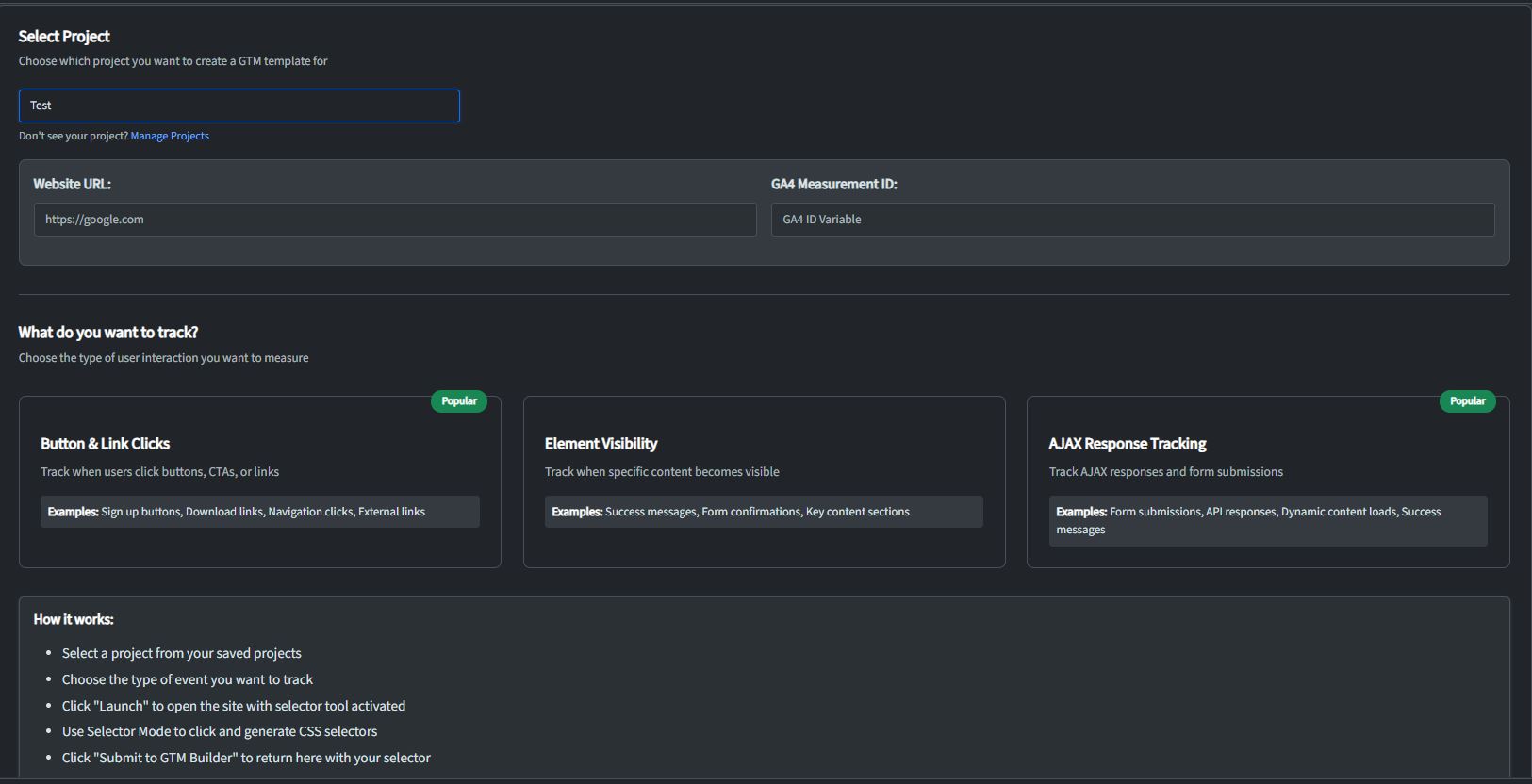Click the 'What do you want to track?' heading

click(x=108, y=333)
